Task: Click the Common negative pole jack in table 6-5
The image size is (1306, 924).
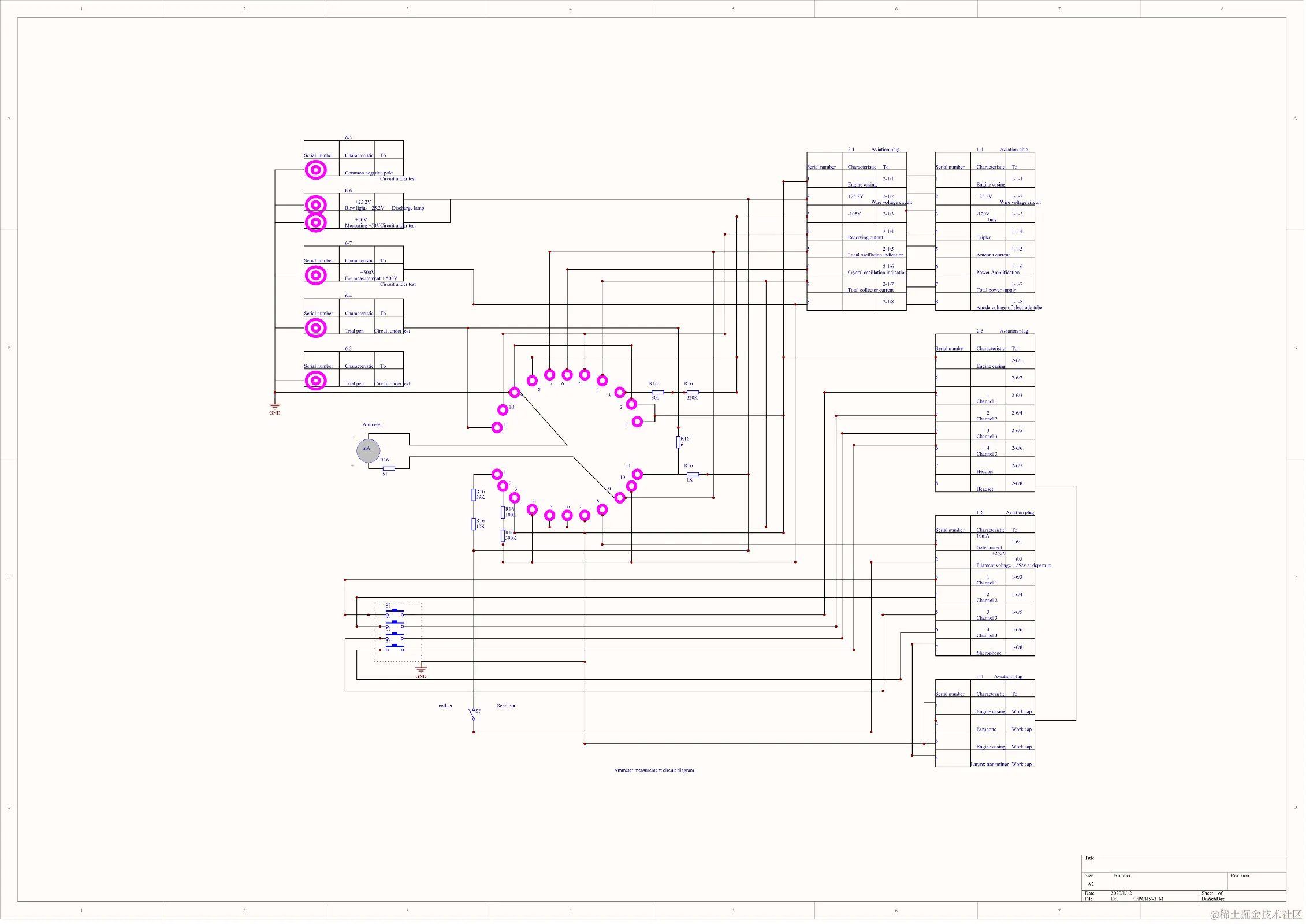Action: click(x=316, y=170)
